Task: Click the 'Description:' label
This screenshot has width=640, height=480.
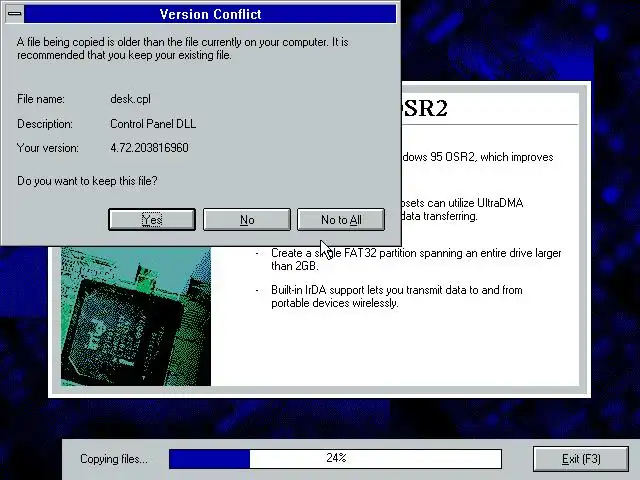Action: click(45, 124)
